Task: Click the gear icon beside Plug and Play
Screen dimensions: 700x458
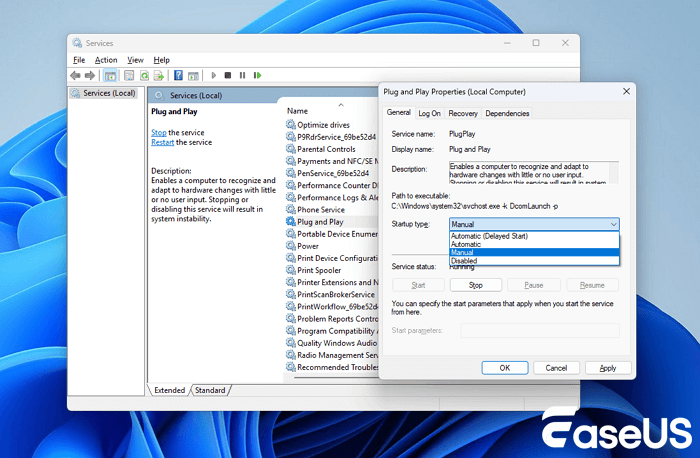Action: 291,221
